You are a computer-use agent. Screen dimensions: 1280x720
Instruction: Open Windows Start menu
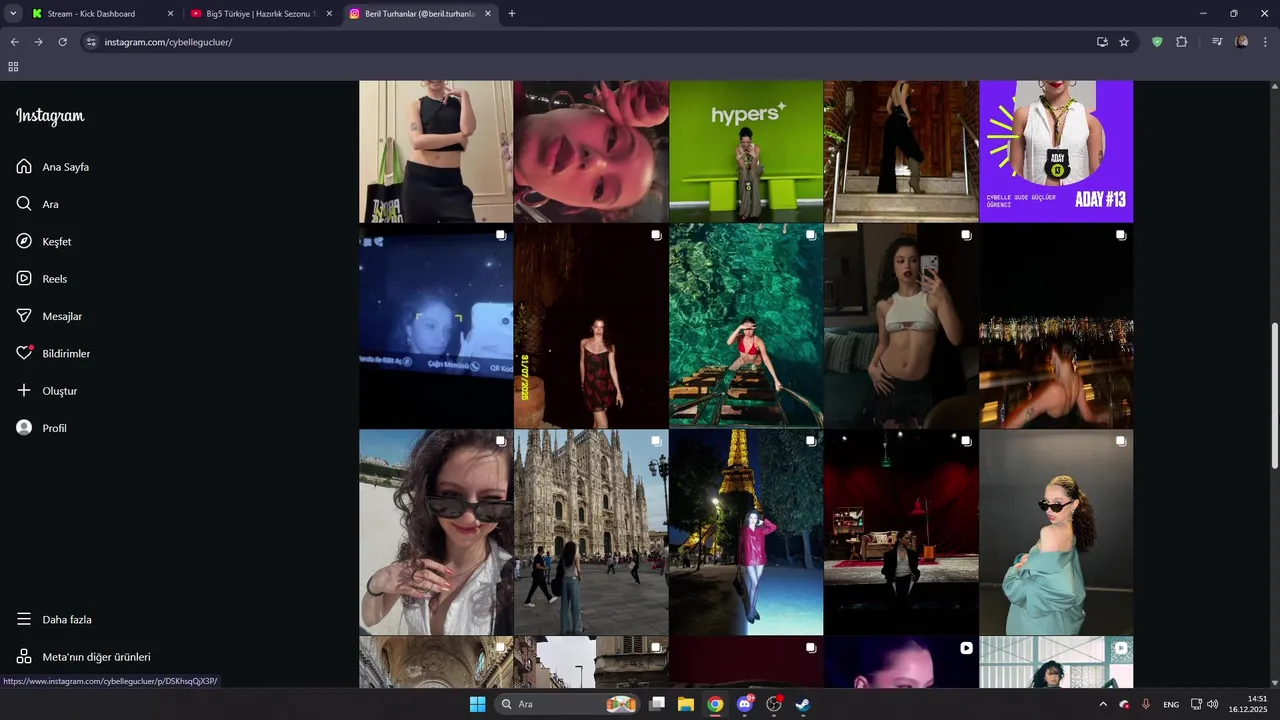tap(477, 704)
